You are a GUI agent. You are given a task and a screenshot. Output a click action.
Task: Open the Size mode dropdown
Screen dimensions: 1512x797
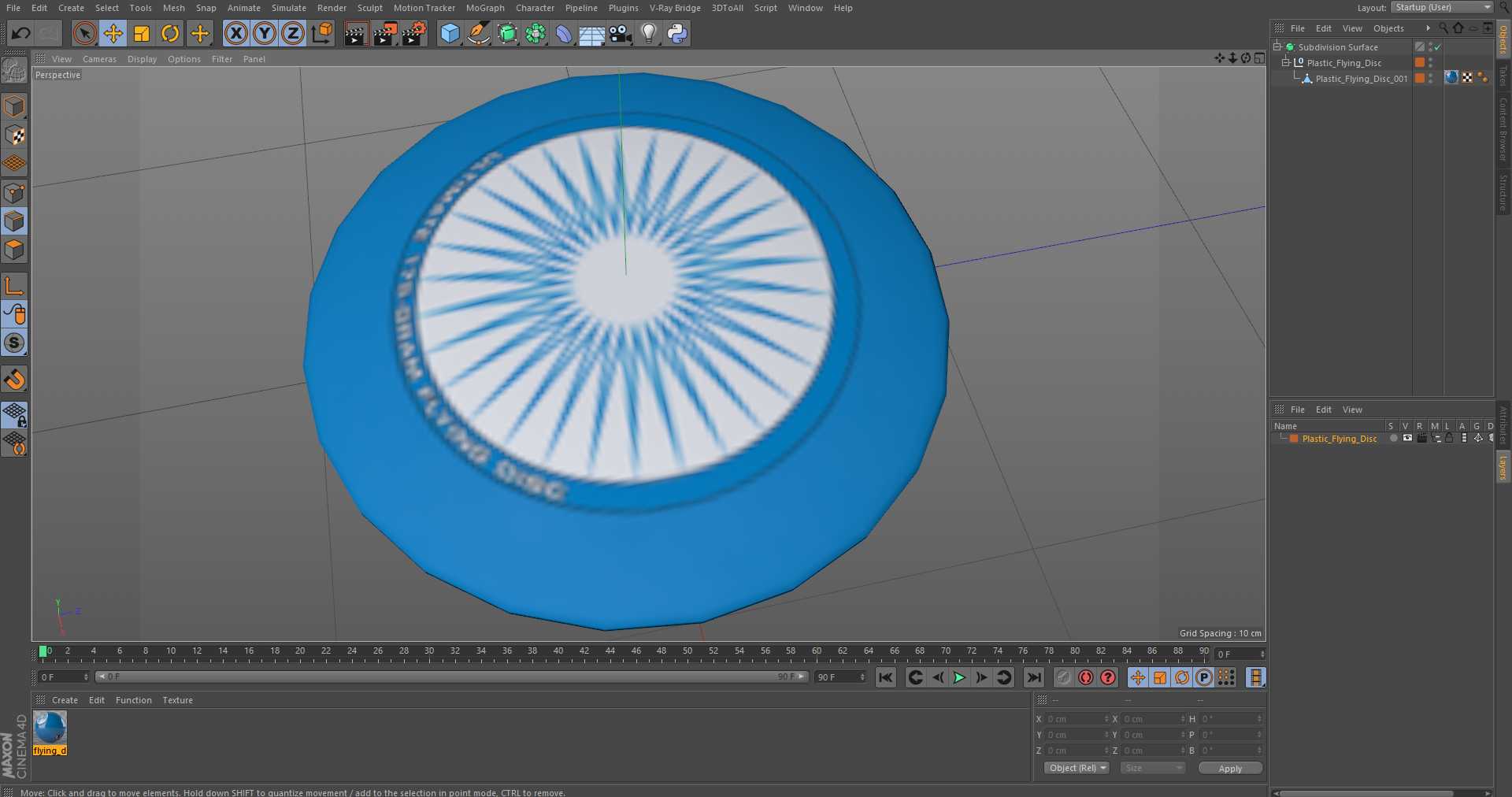(x=1153, y=768)
